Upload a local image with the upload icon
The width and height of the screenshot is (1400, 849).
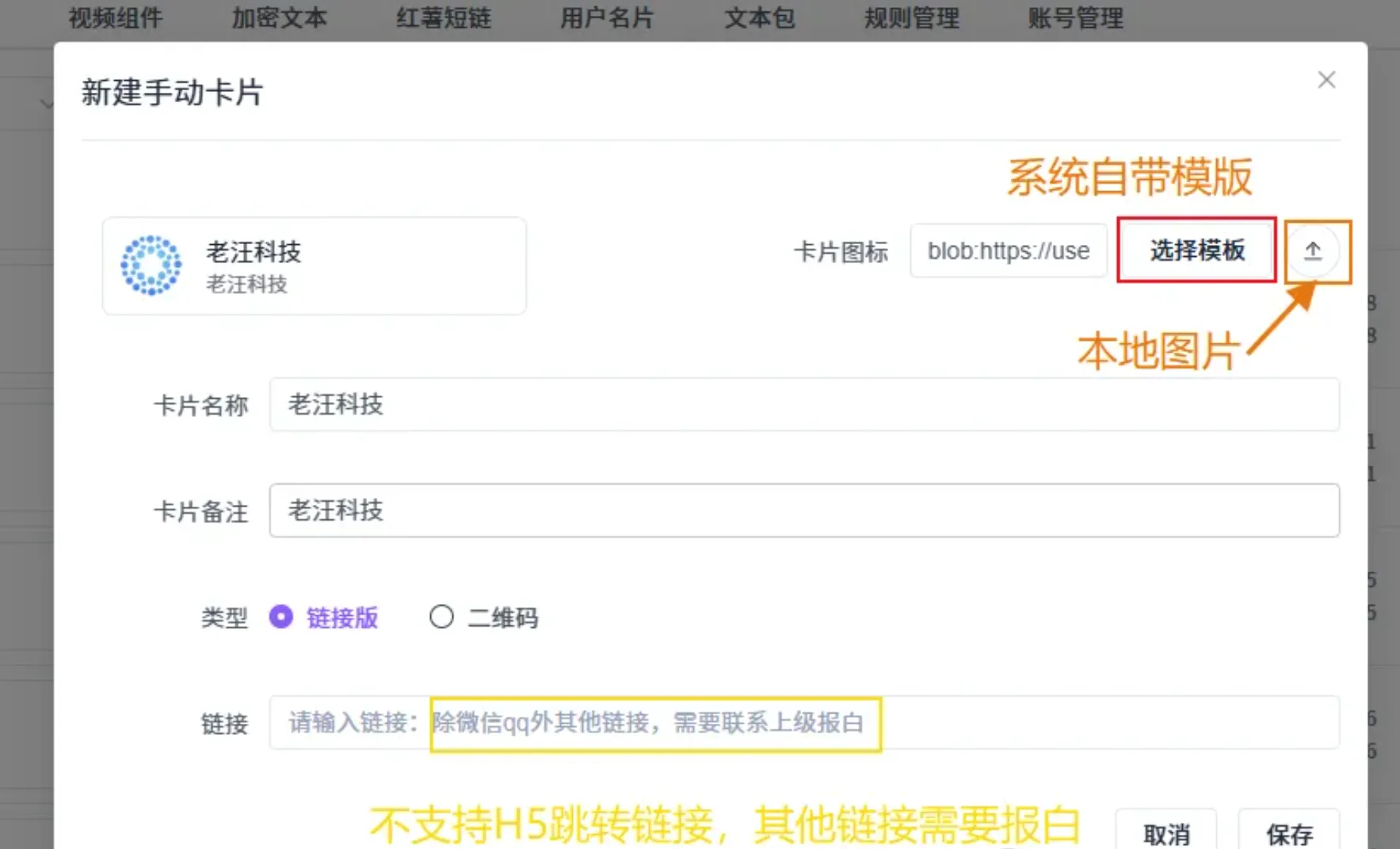click(x=1313, y=251)
